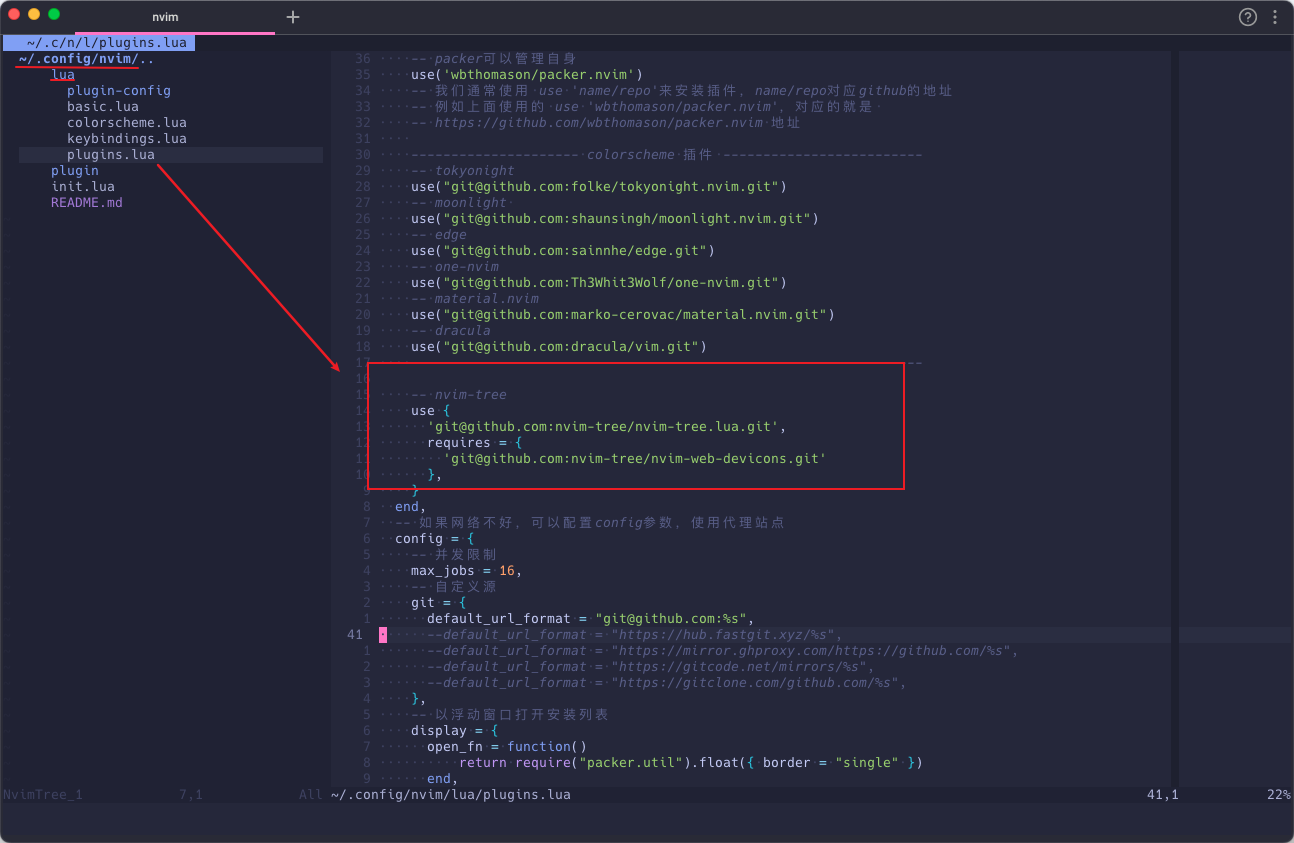The height and width of the screenshot is (843, 1294).
Task: Click line number 41 in gutter
Action: tap(355, 635)
